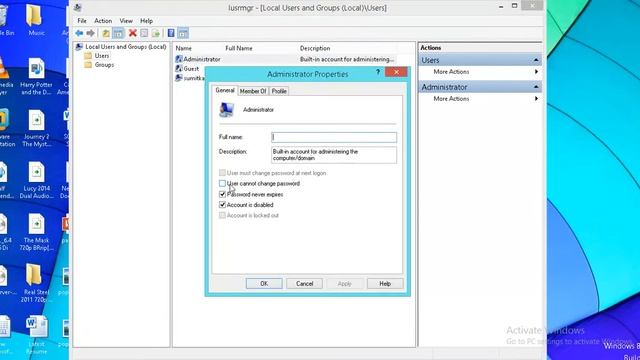Close the Administrator Properties dialog

click(x=396, y=72)
